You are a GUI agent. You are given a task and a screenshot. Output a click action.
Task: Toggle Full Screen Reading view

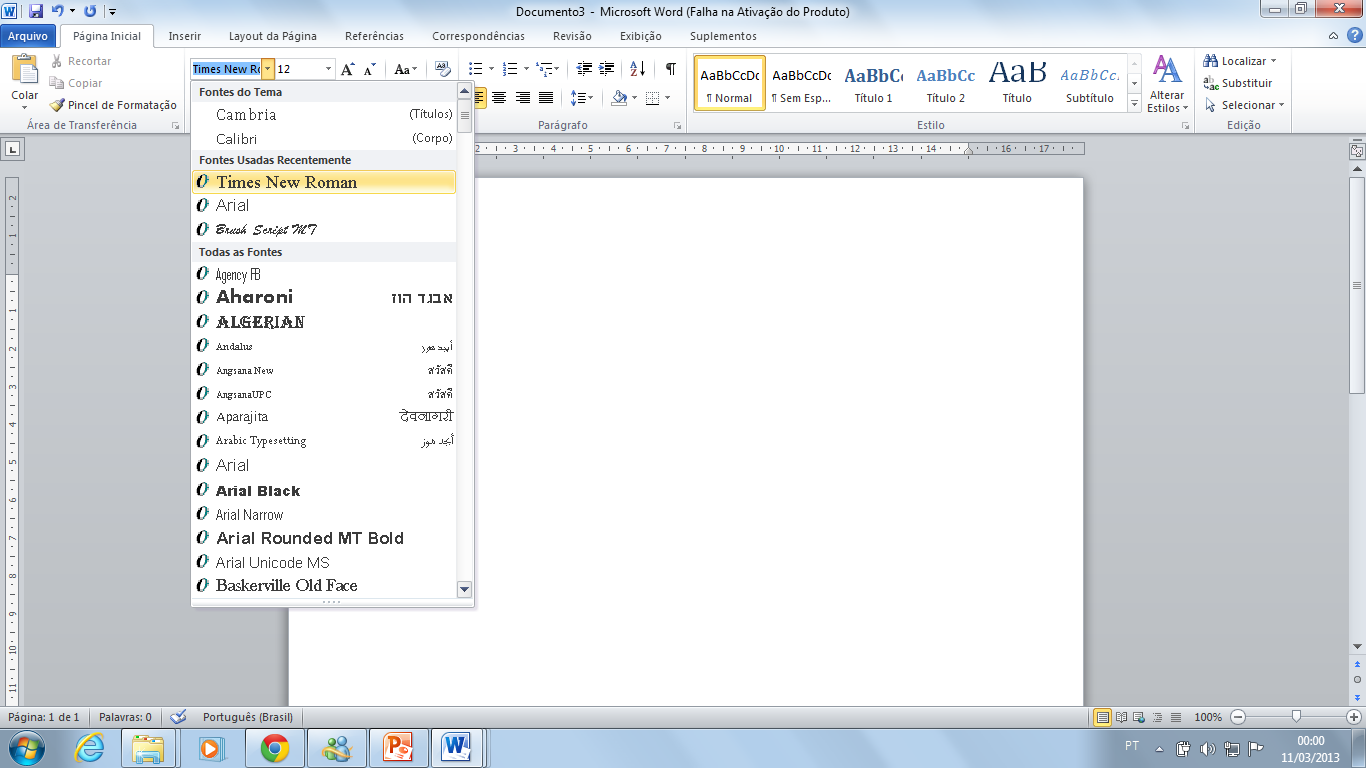1121,717
